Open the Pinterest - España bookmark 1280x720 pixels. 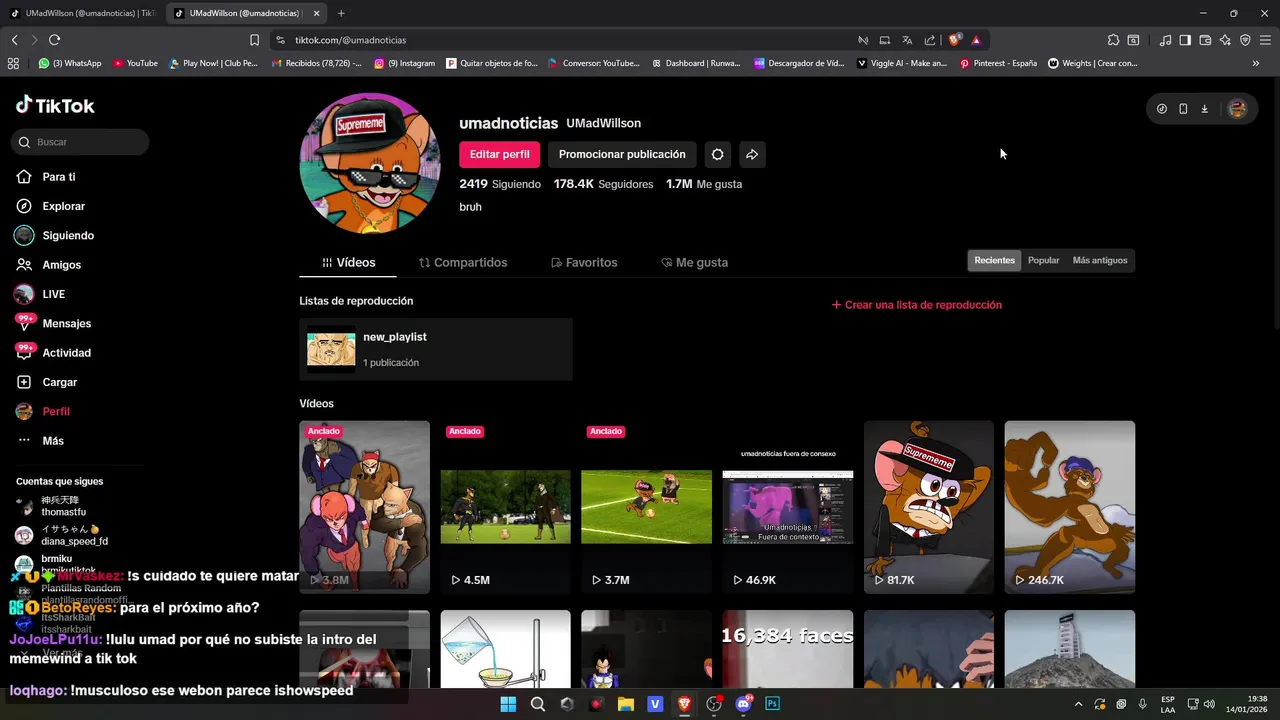(998, 63)
